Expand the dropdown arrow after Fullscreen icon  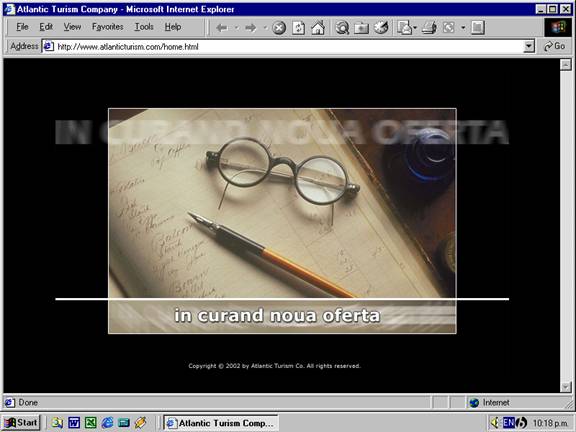pos(463,28)
